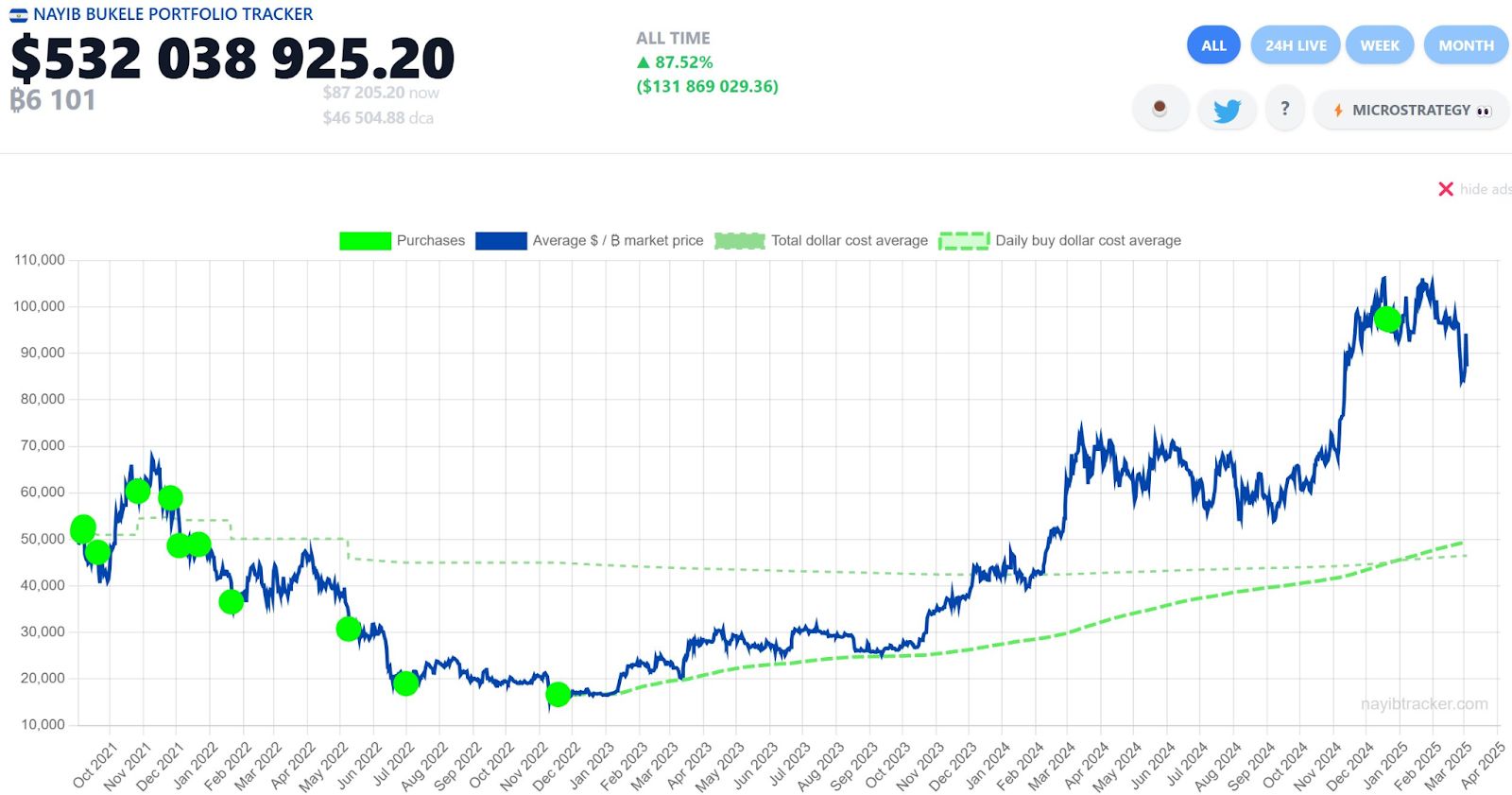
Task: Click the $46 504.88 dca value
Action: pos(378,118)
